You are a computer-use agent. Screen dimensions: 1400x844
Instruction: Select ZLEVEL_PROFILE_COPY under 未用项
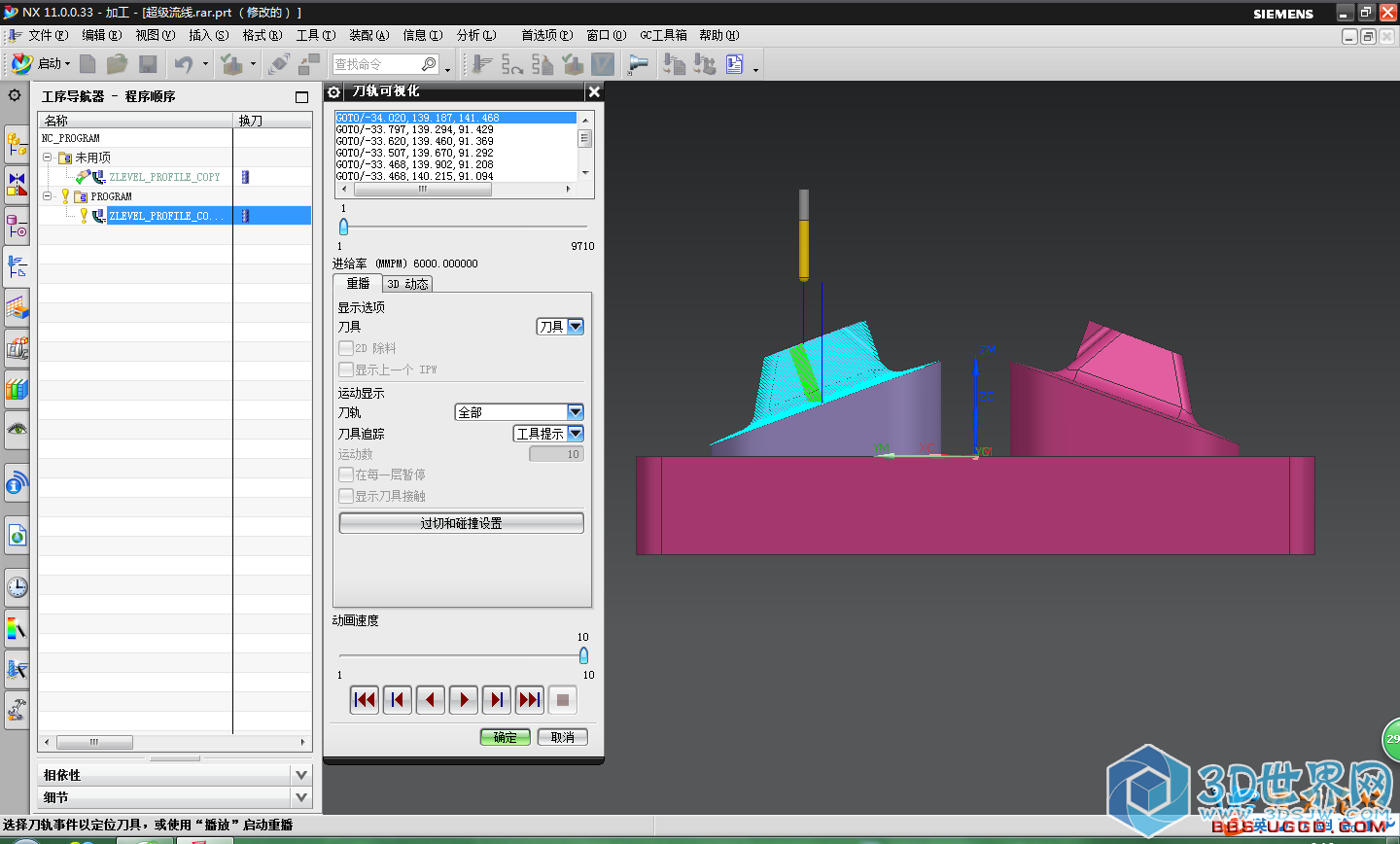[x=164, y=177]
